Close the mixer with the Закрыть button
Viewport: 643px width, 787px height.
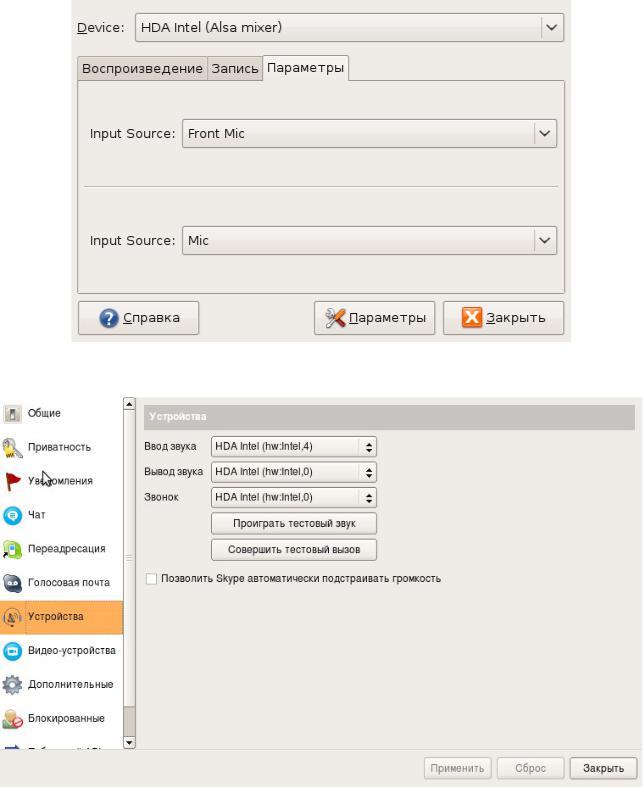503,318
